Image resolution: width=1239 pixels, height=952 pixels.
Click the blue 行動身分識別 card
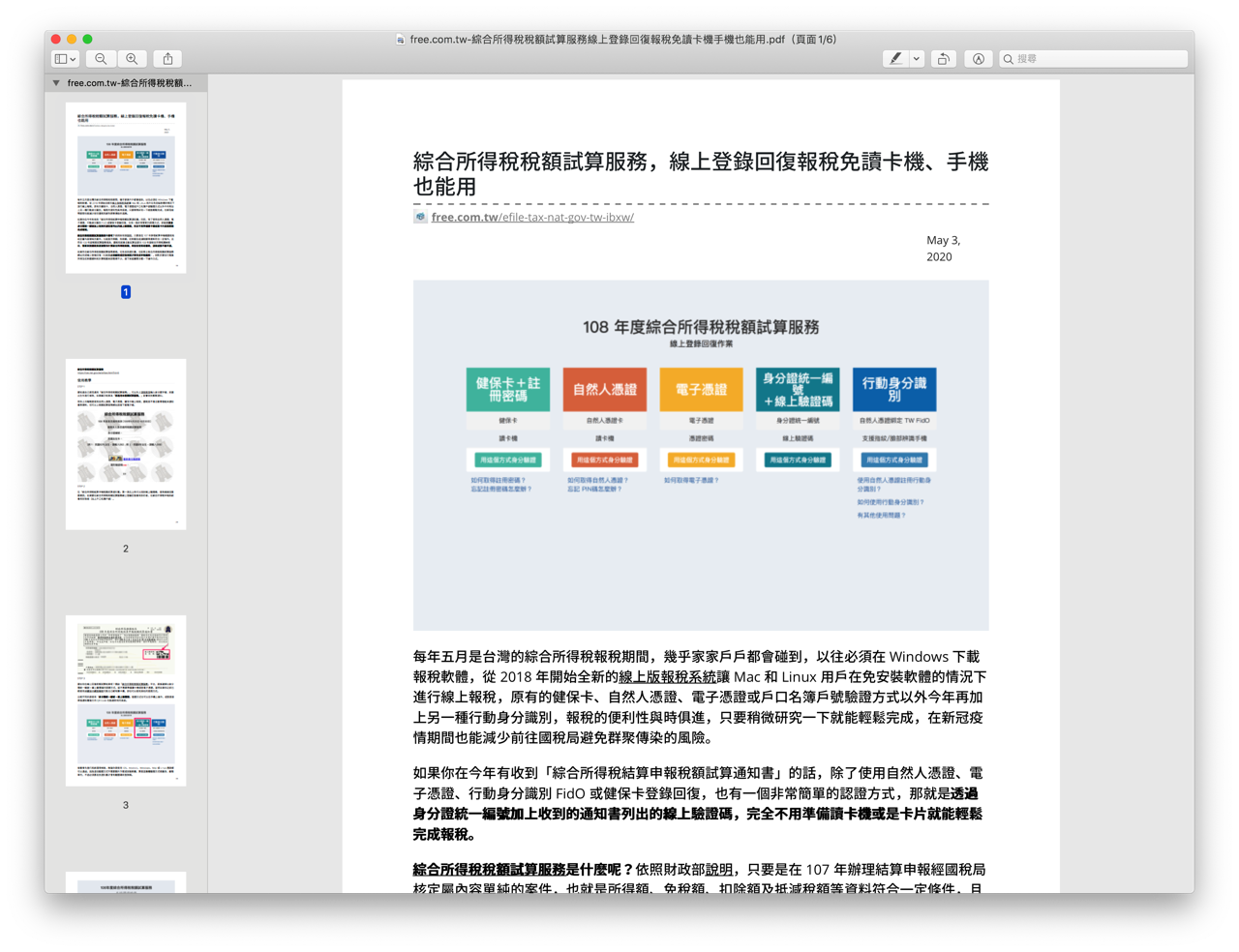(894, 390)
